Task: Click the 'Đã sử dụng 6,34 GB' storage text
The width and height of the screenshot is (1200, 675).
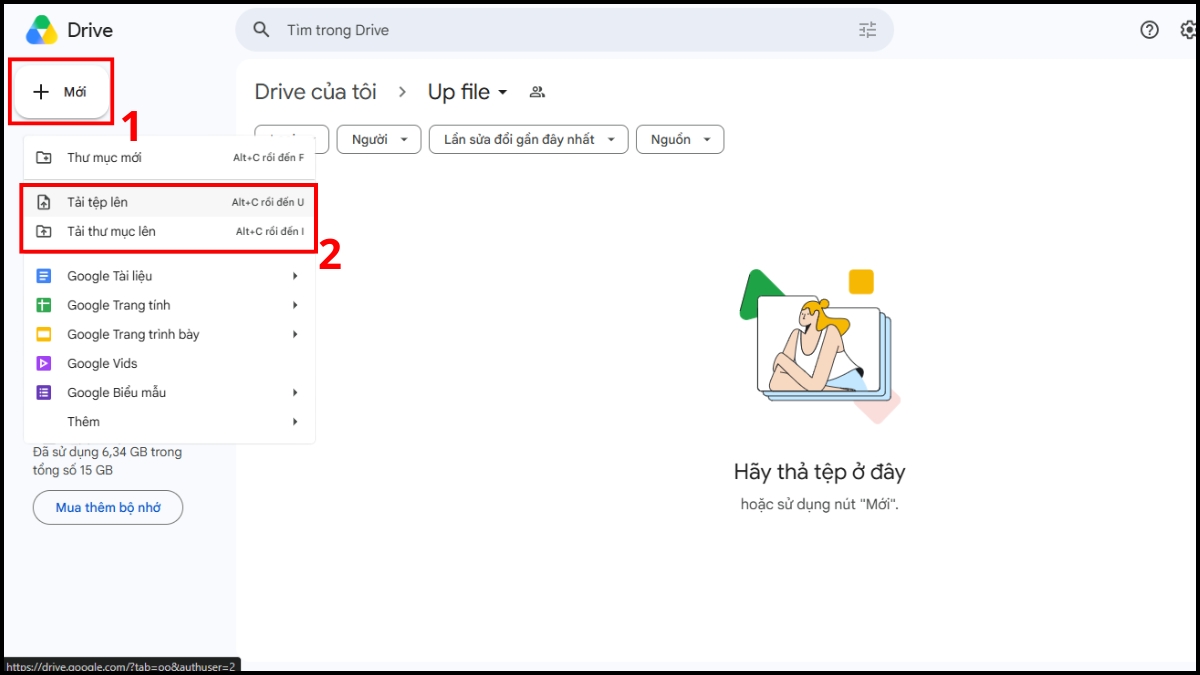Action: [107, 461]
